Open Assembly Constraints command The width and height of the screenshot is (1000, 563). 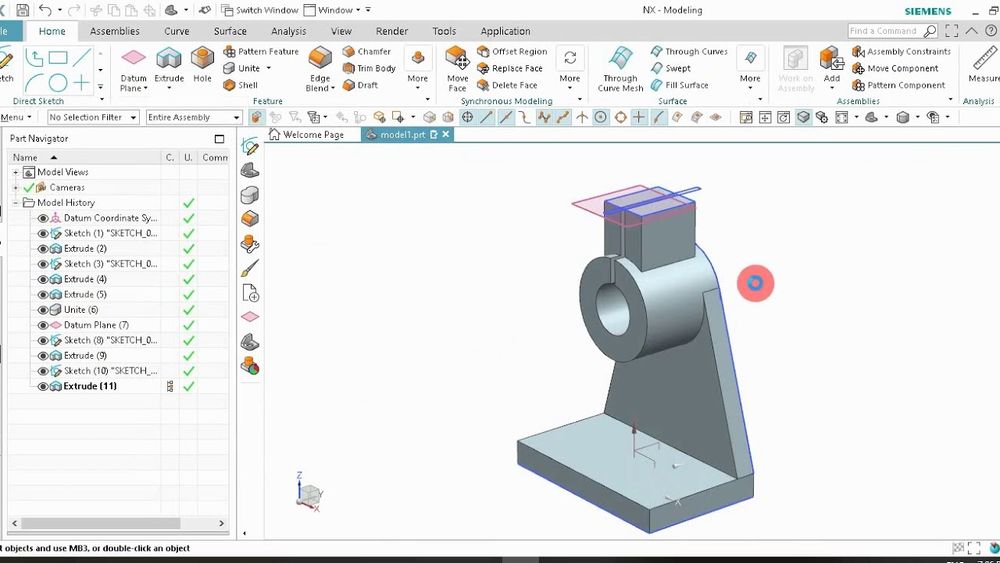point(901,51)
